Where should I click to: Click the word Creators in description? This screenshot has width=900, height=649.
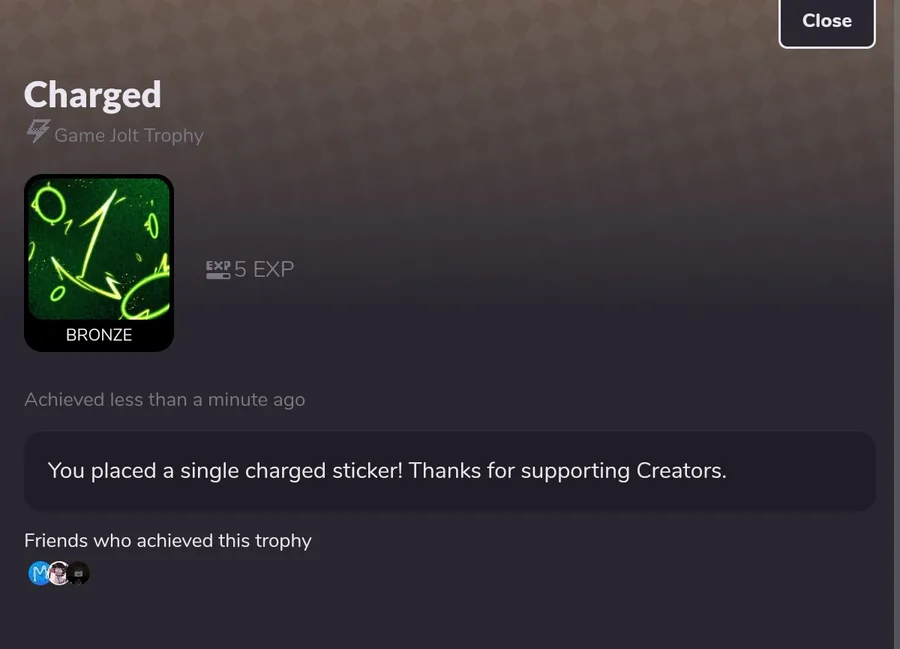(681, 471)
